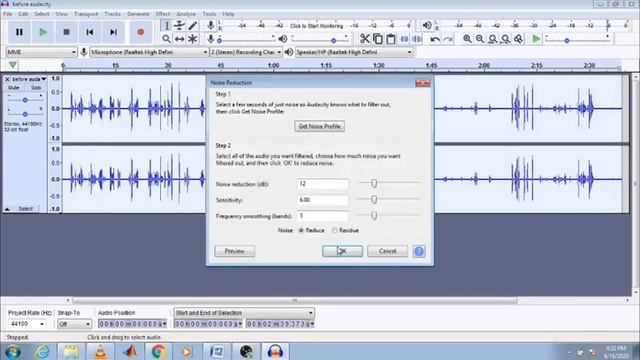Toggle the track Solo button
Viewport: 640px width, 360px height.
tap(36, 88)
